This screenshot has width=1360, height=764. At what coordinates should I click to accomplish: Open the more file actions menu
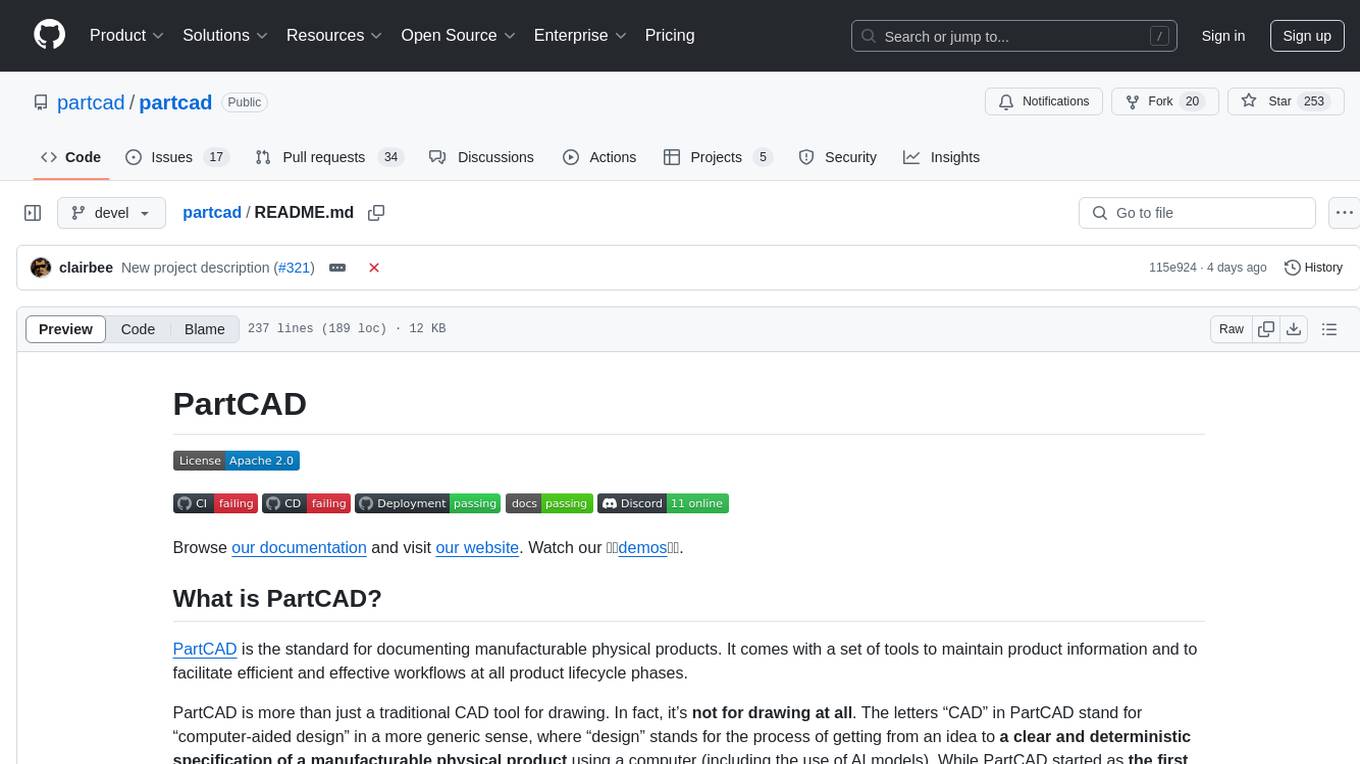[x=1344, y=213]
